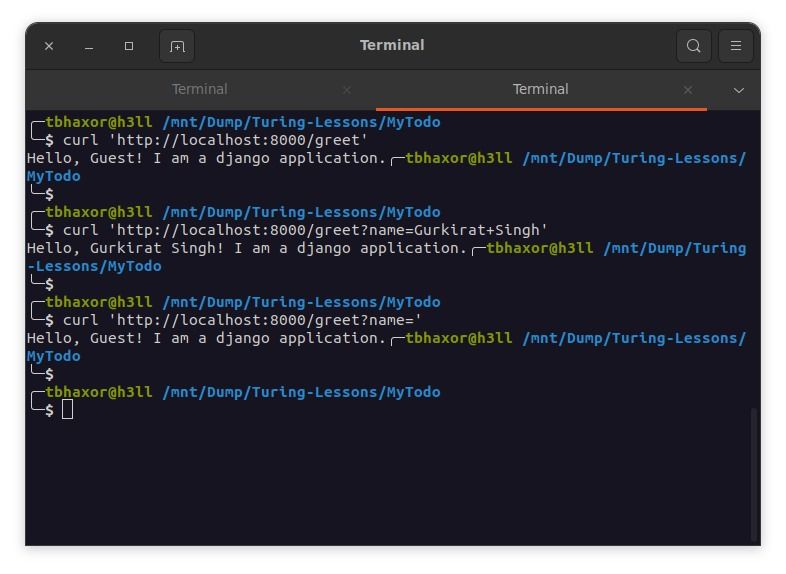Open the terminal search tool
Viewport: 786px width, 574px height.
click(x=693, y=46)
